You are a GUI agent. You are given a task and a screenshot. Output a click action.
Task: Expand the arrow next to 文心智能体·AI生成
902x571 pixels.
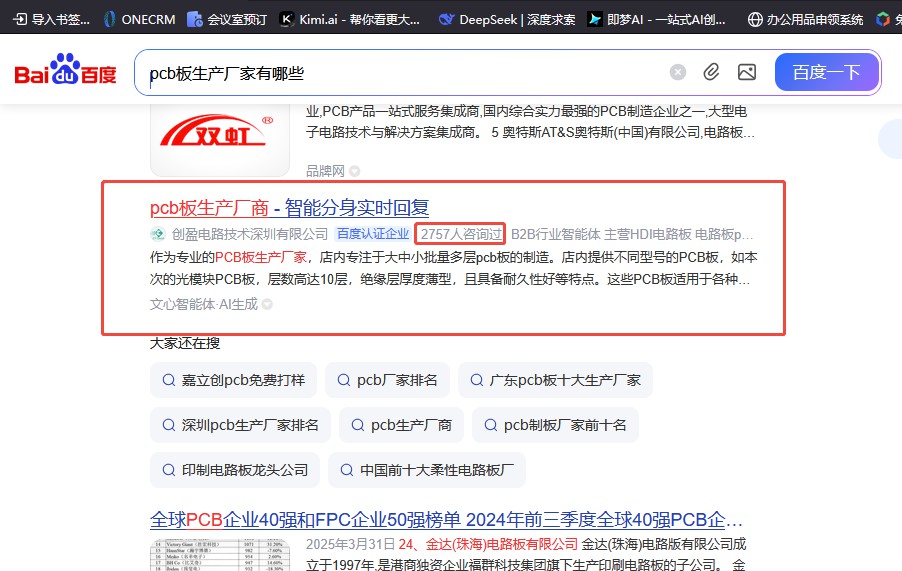tap(267, 304)
